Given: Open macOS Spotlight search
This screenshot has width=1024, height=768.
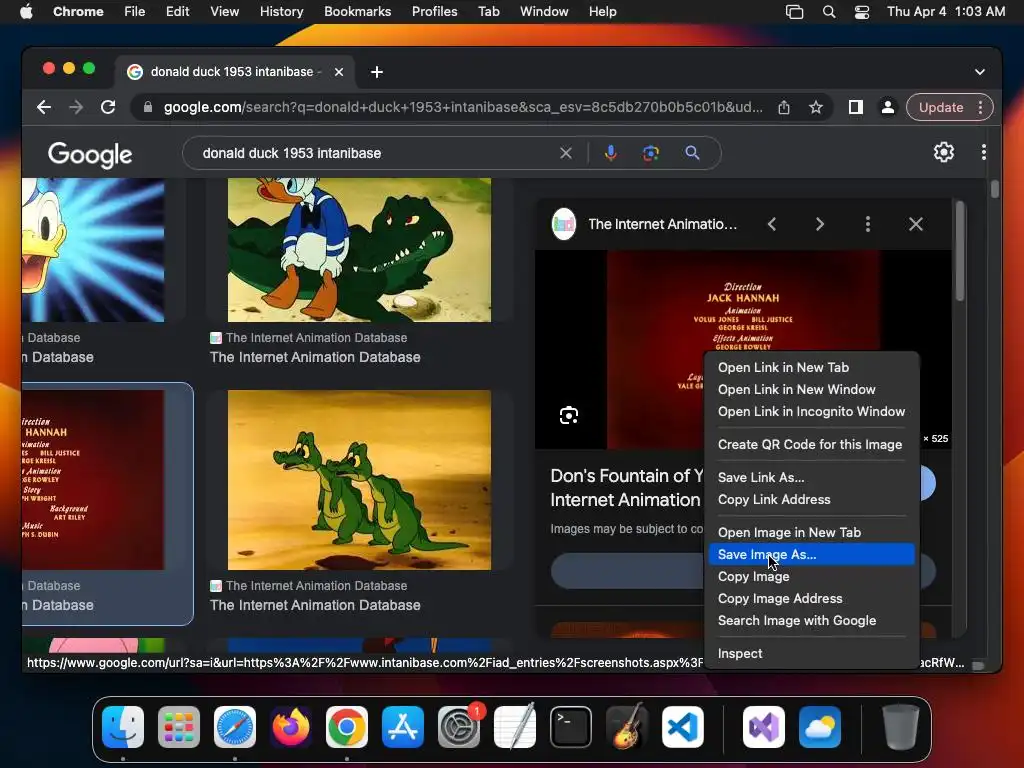Looking at the screenshot, I should point(829,12).
